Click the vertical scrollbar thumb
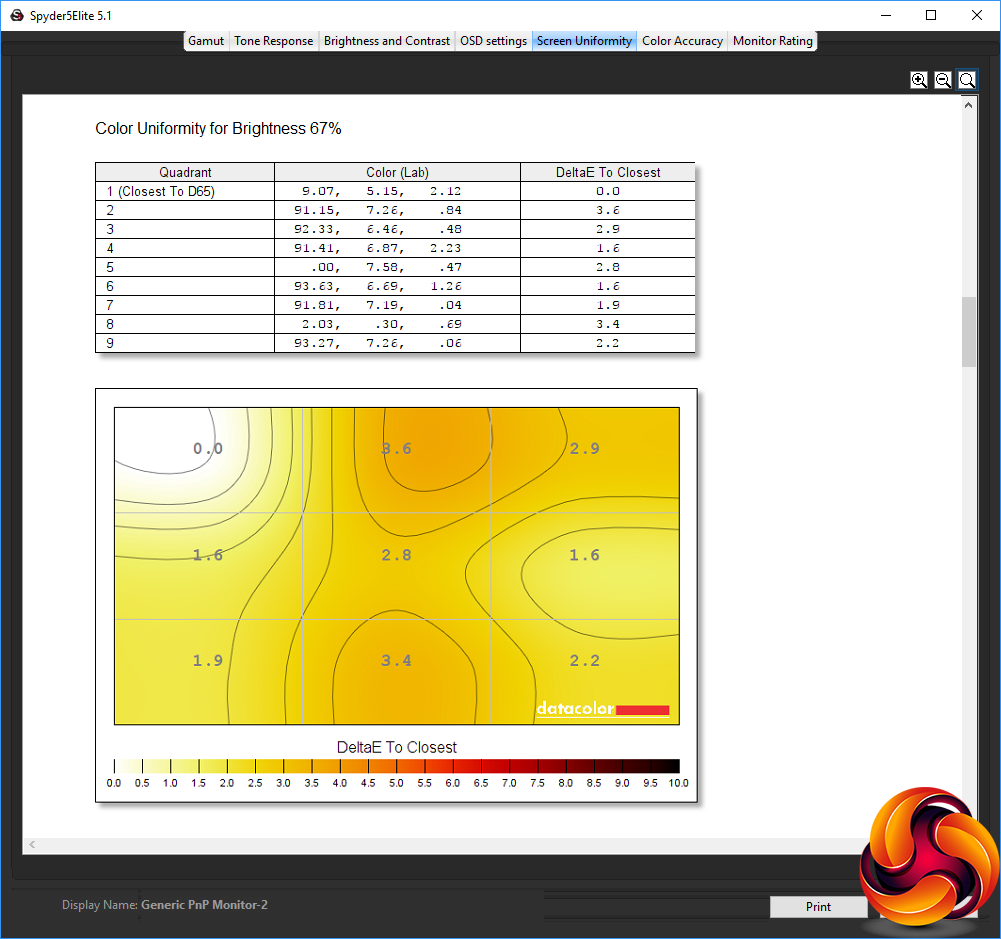Screen dimensions: 1001x939 click(x=968, y=332)
